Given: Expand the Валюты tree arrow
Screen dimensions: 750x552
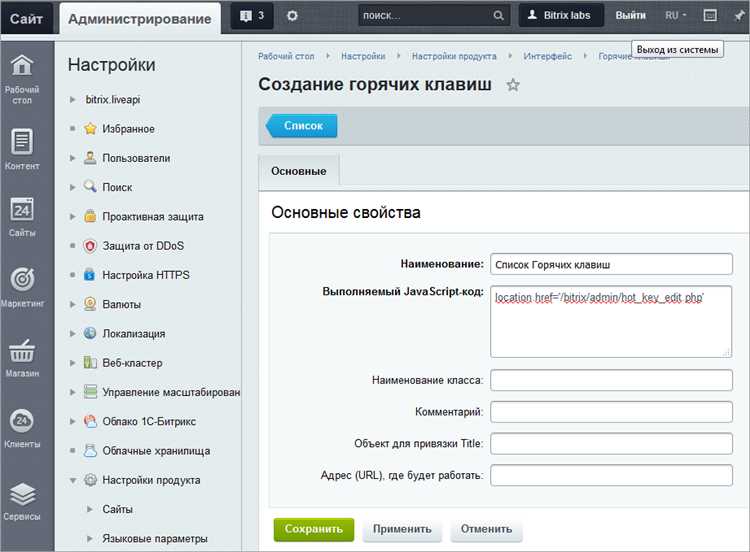Looking at the screenshot, I should click(73, 304).
